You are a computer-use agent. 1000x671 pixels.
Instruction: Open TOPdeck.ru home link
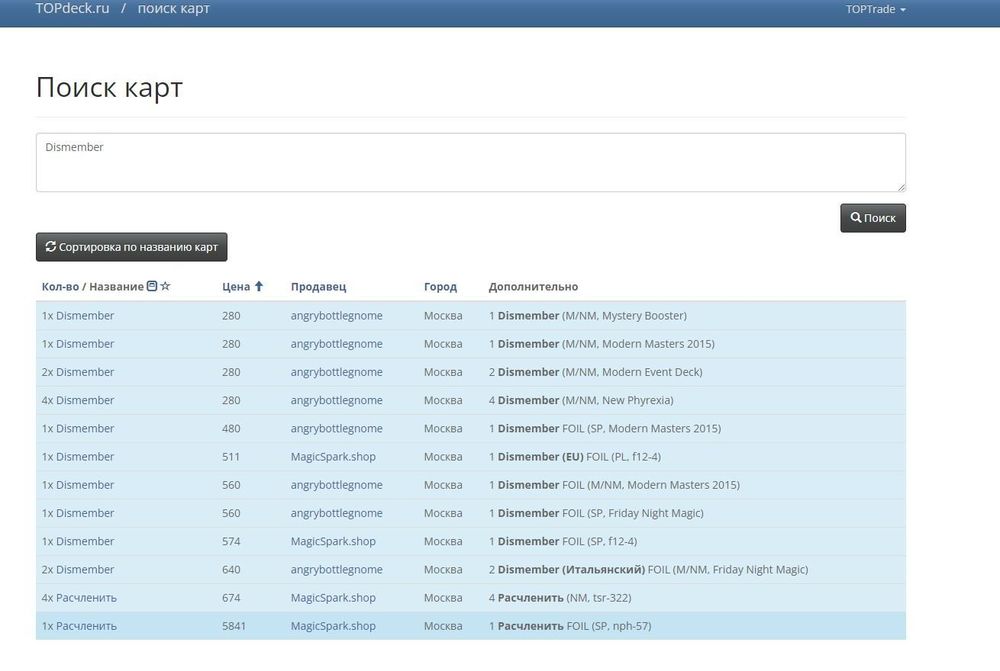(72, 9)
